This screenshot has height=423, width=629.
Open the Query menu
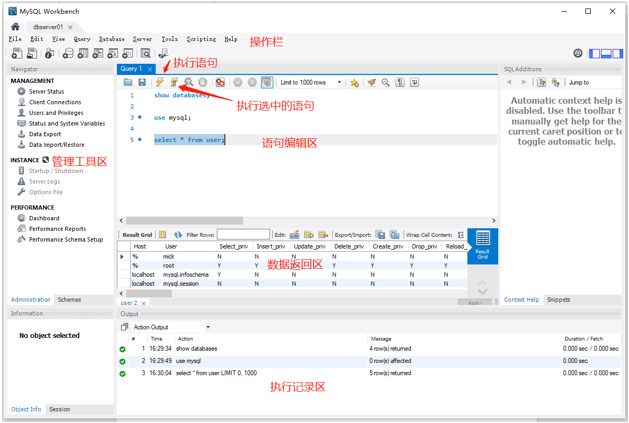pos(82,39)
